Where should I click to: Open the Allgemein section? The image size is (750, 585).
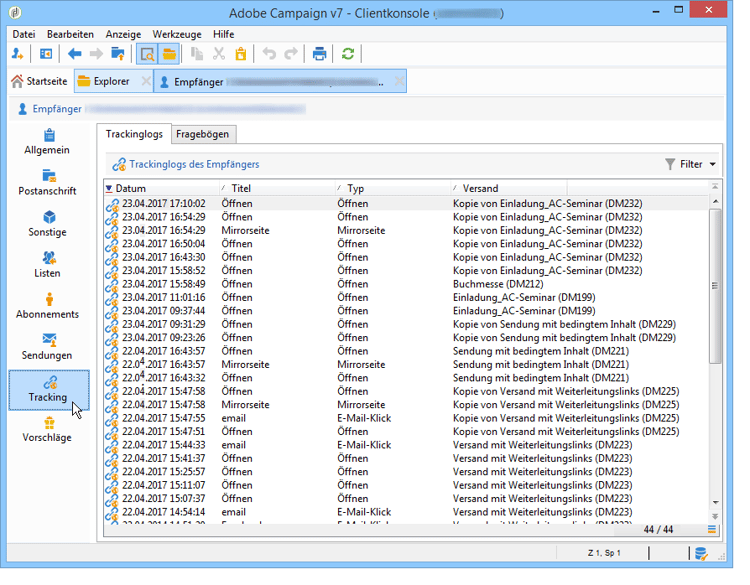point(47,143)
